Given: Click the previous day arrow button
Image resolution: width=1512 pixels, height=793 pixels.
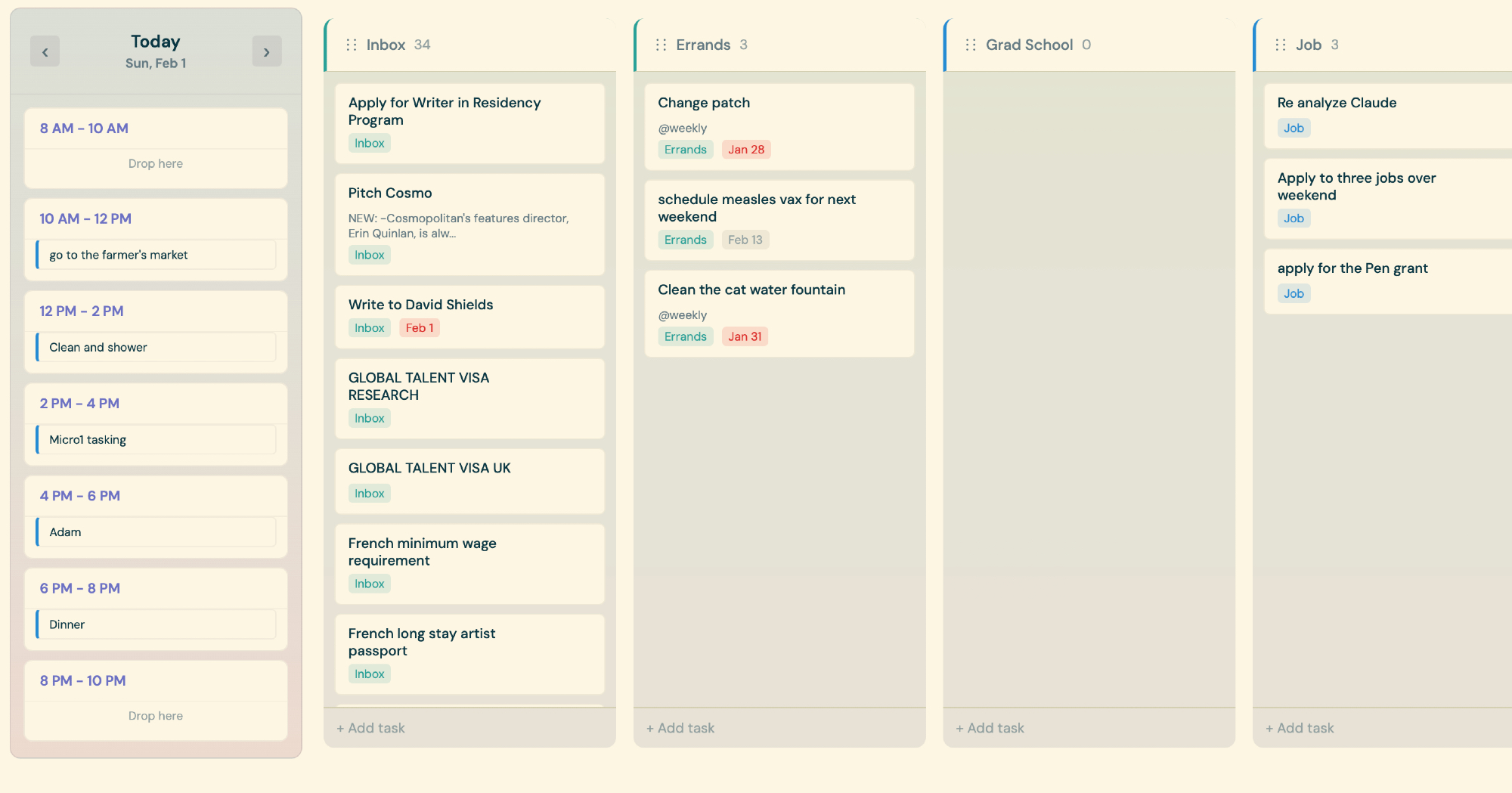Looking at the screenshot, I should click(x=45, y=52).
